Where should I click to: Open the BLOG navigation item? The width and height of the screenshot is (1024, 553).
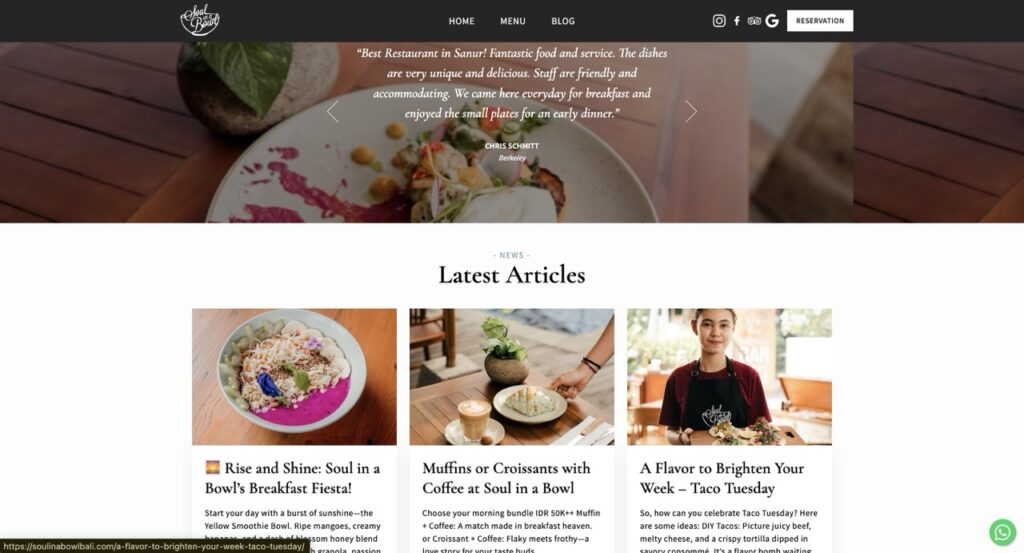[x=563, y=21]
